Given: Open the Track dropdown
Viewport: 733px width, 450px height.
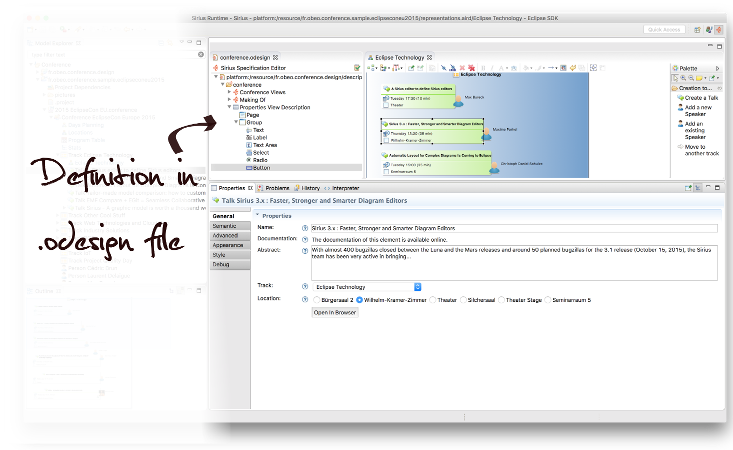Looking at the screenshot, I should 366,287.
